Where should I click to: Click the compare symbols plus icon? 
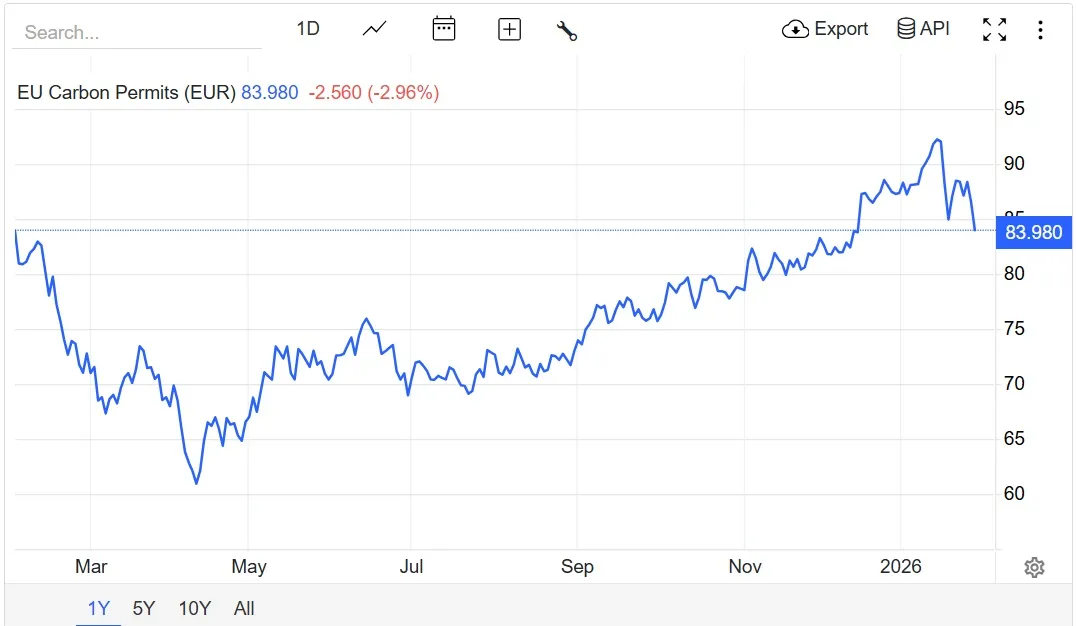[x=509, y=29]
